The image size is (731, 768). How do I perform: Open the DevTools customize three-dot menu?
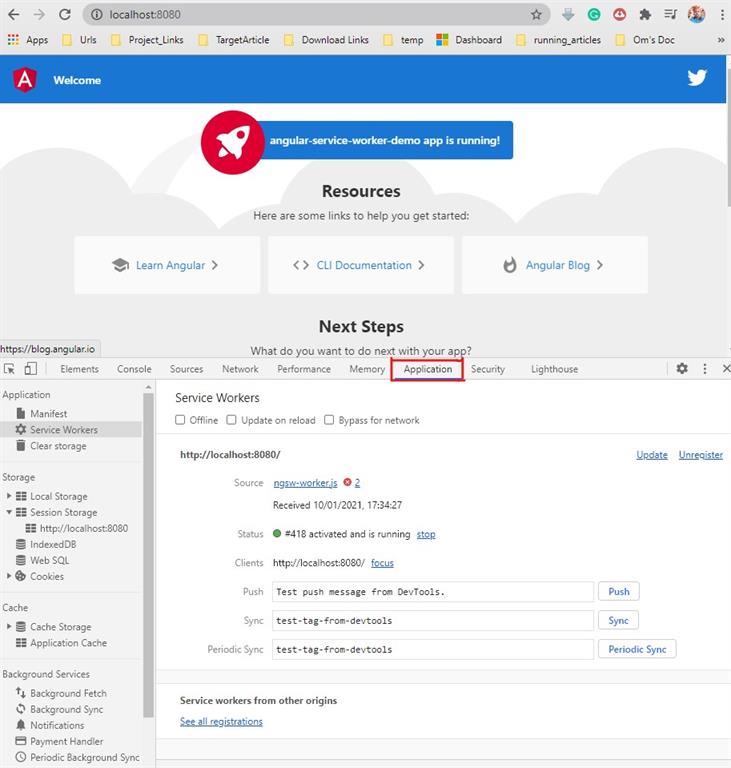(705, 368)
